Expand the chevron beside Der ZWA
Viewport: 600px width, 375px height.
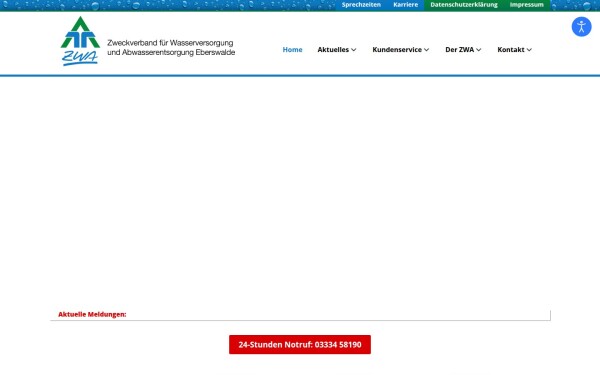[x=478, y=50]
